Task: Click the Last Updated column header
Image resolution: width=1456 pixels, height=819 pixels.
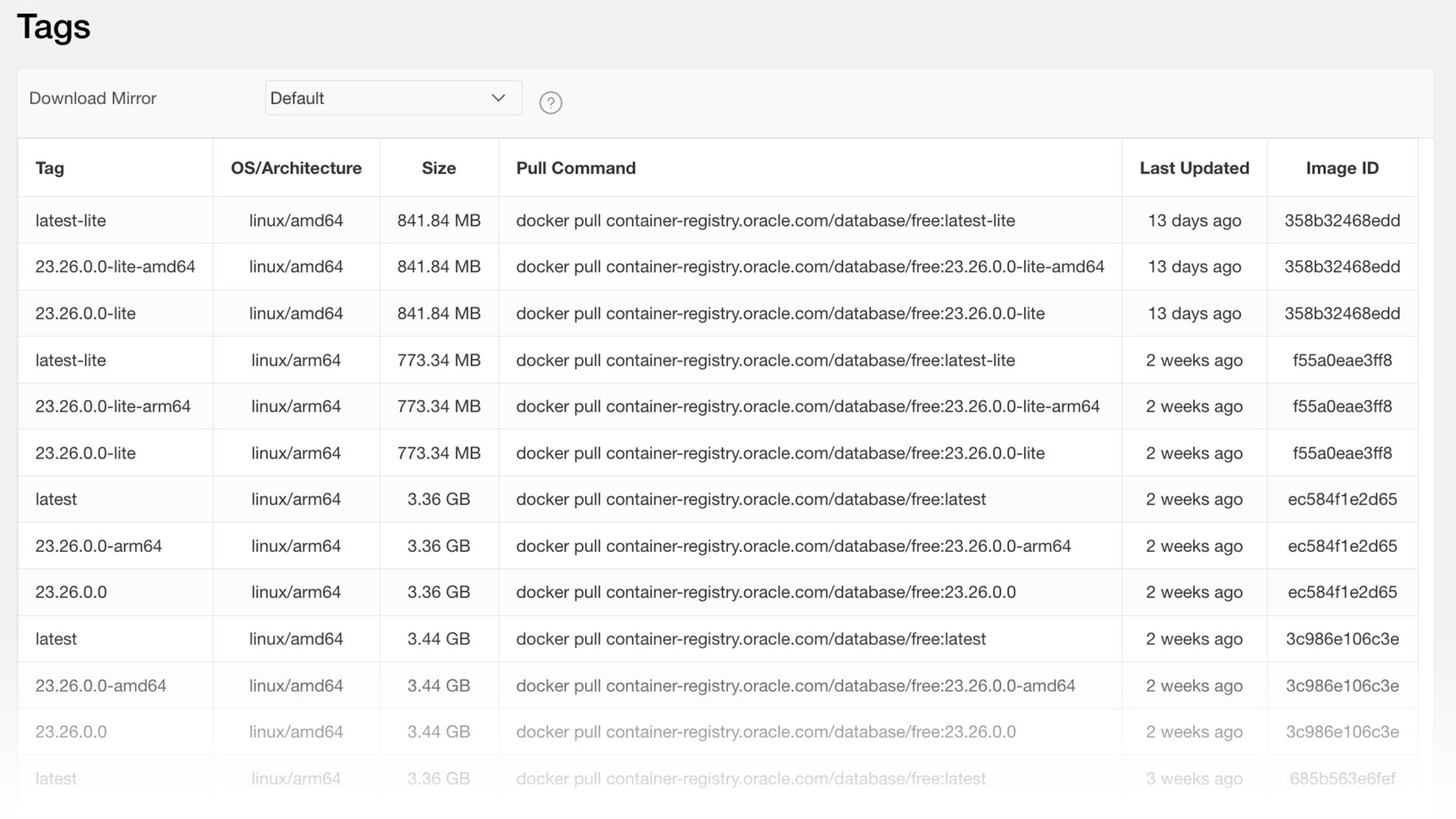Action: (1194, 168)
